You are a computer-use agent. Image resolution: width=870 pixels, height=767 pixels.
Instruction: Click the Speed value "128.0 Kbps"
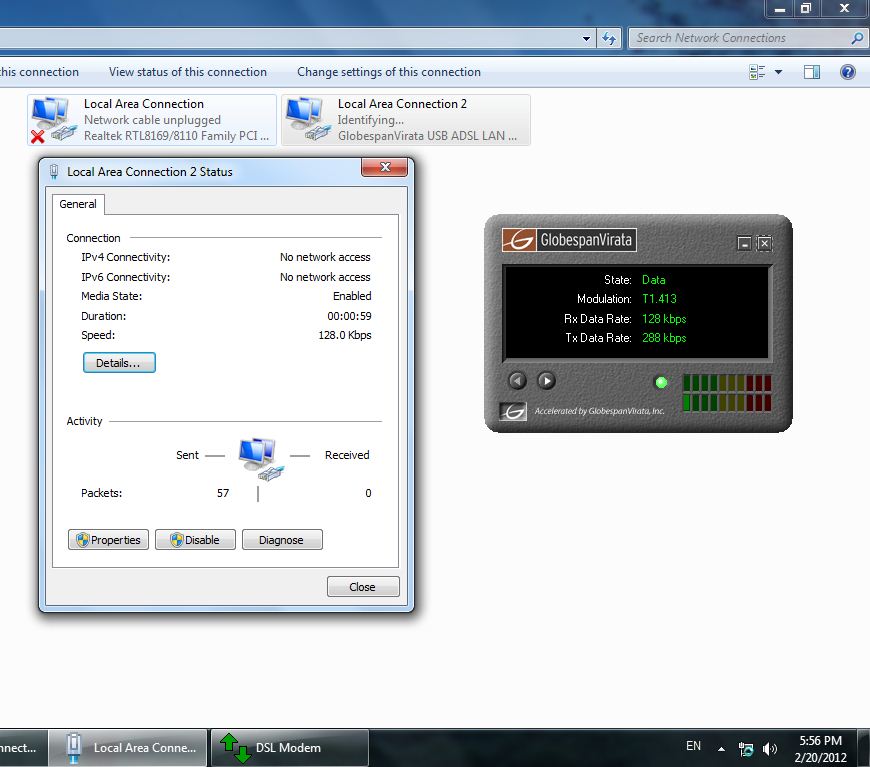tap(345, 335)
